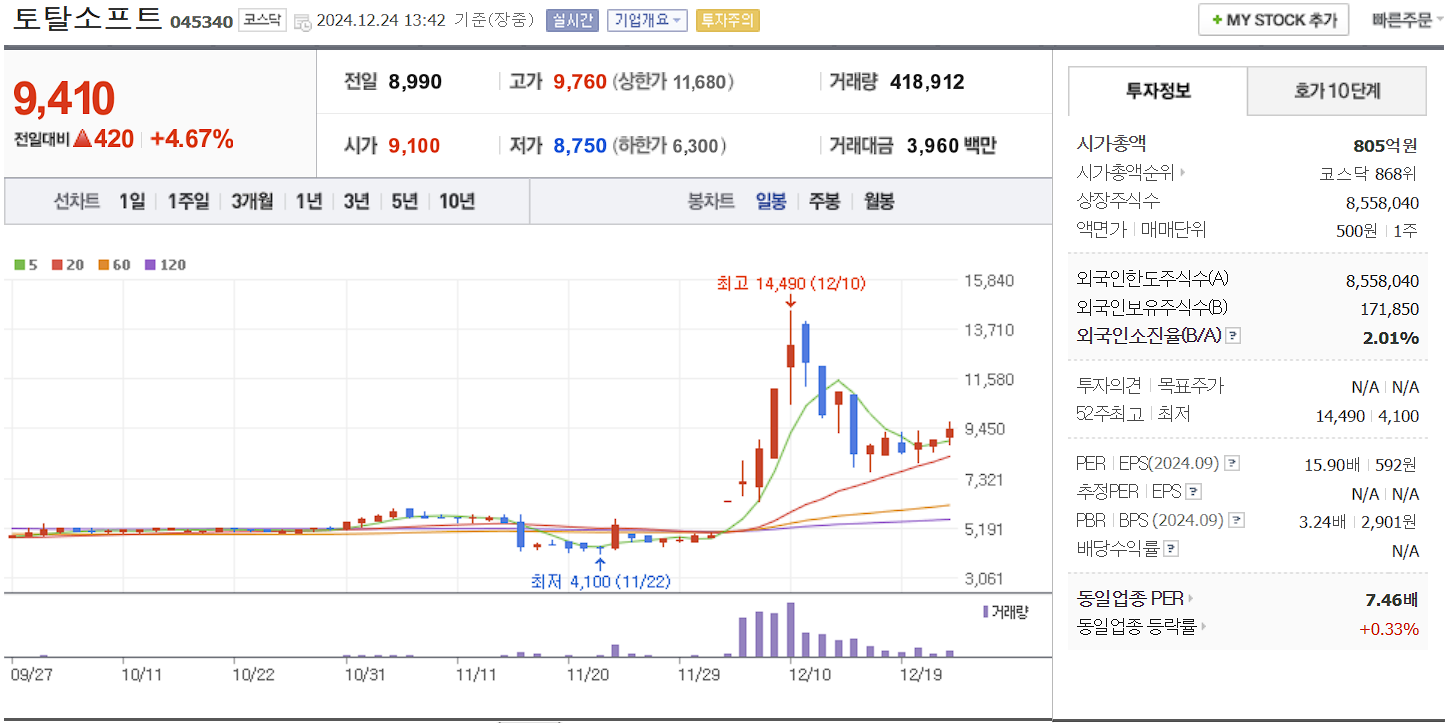Click the MY STOCK 추가 button
The width and height of the screenshot is (1452, 723).
1272,19
